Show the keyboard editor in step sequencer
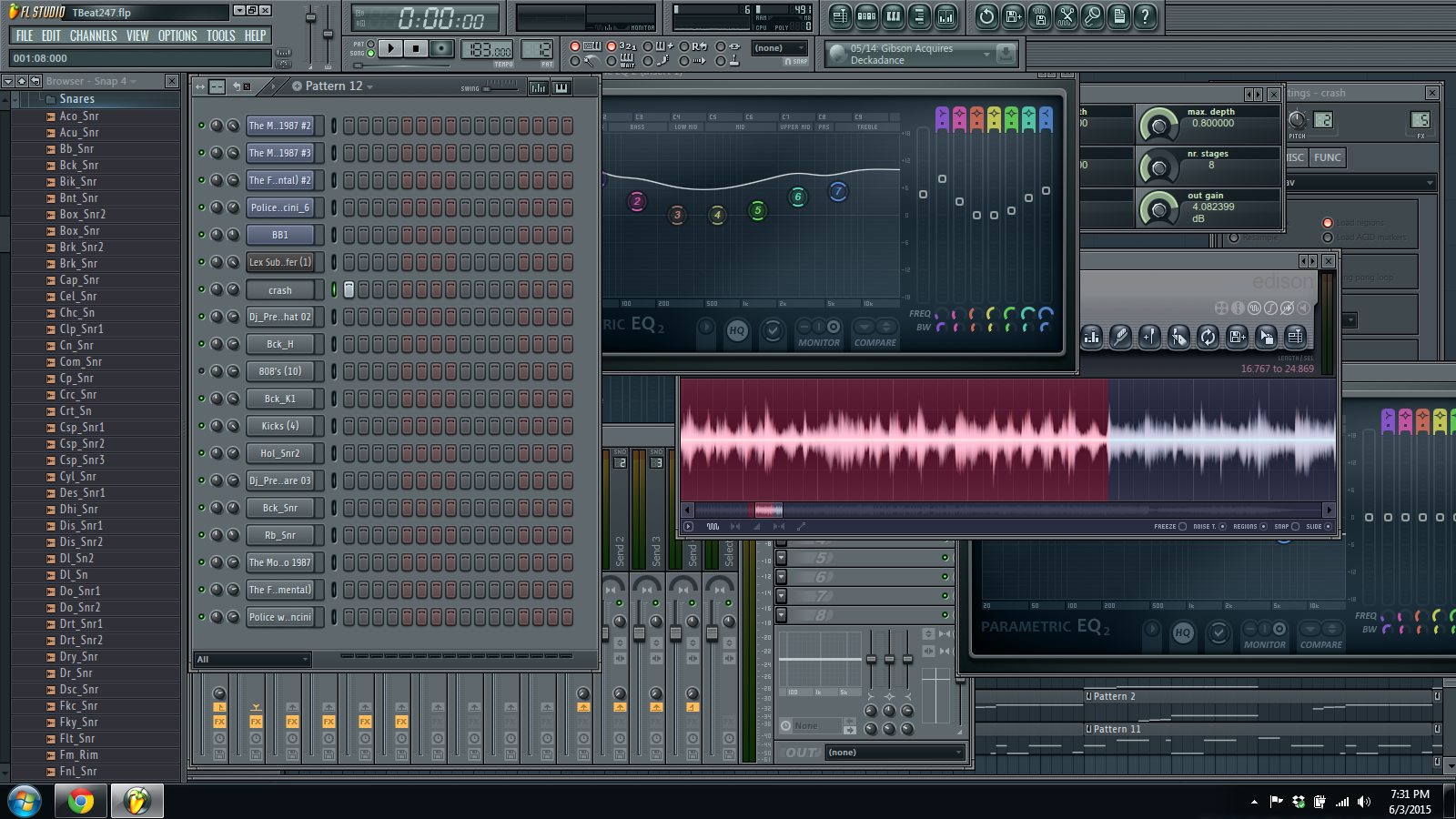Image resolution: width=1456 pixels, height=819 pixels. click(x=561, y=87)
